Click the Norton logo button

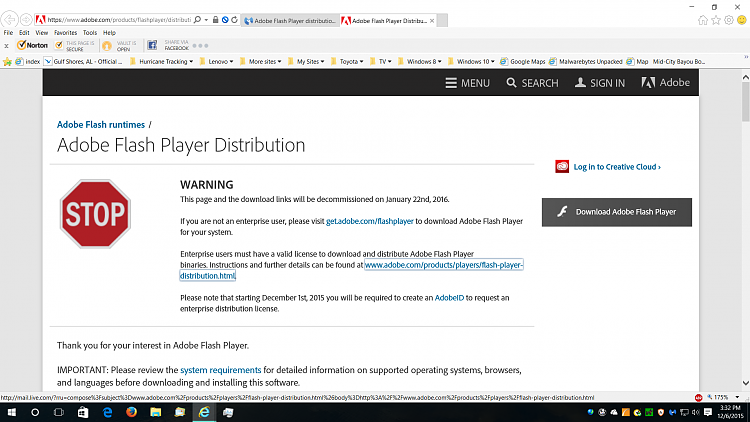[x=33, y=45]
